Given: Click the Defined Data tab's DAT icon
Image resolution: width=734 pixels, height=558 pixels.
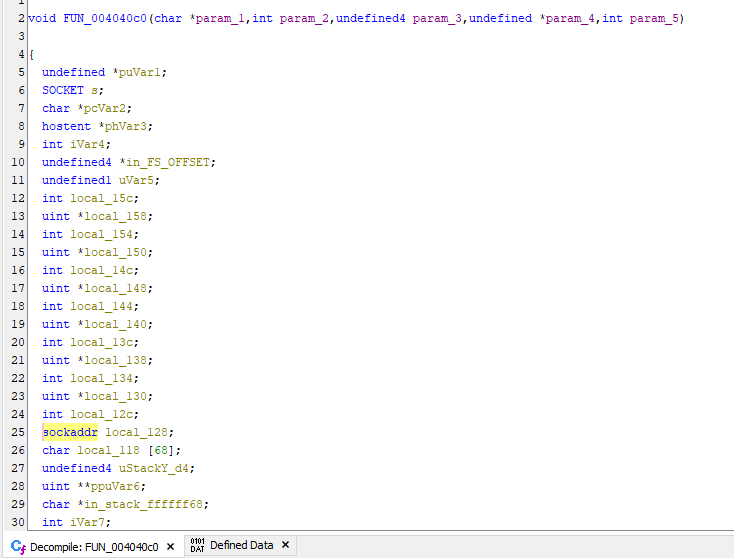Looking at the screenshot, I should (197, 546).
